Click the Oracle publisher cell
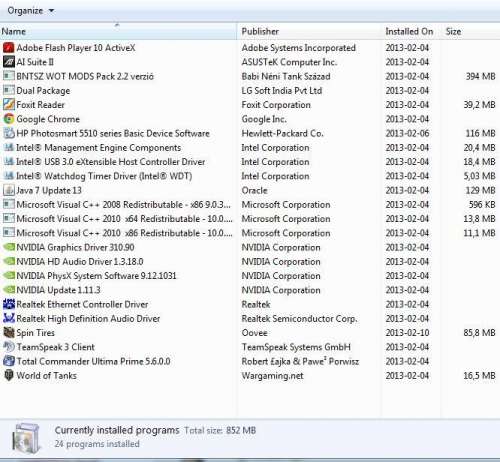This screenshot has width=500, height=462. point(255,190)
